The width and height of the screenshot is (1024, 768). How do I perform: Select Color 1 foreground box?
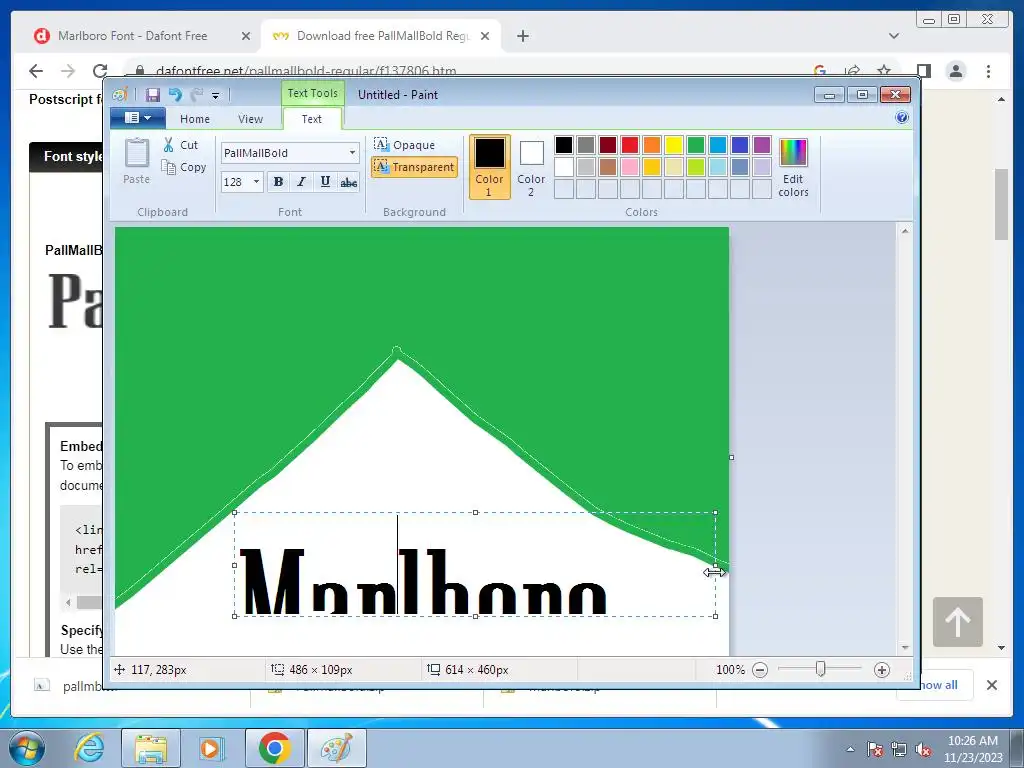(489, 167)
